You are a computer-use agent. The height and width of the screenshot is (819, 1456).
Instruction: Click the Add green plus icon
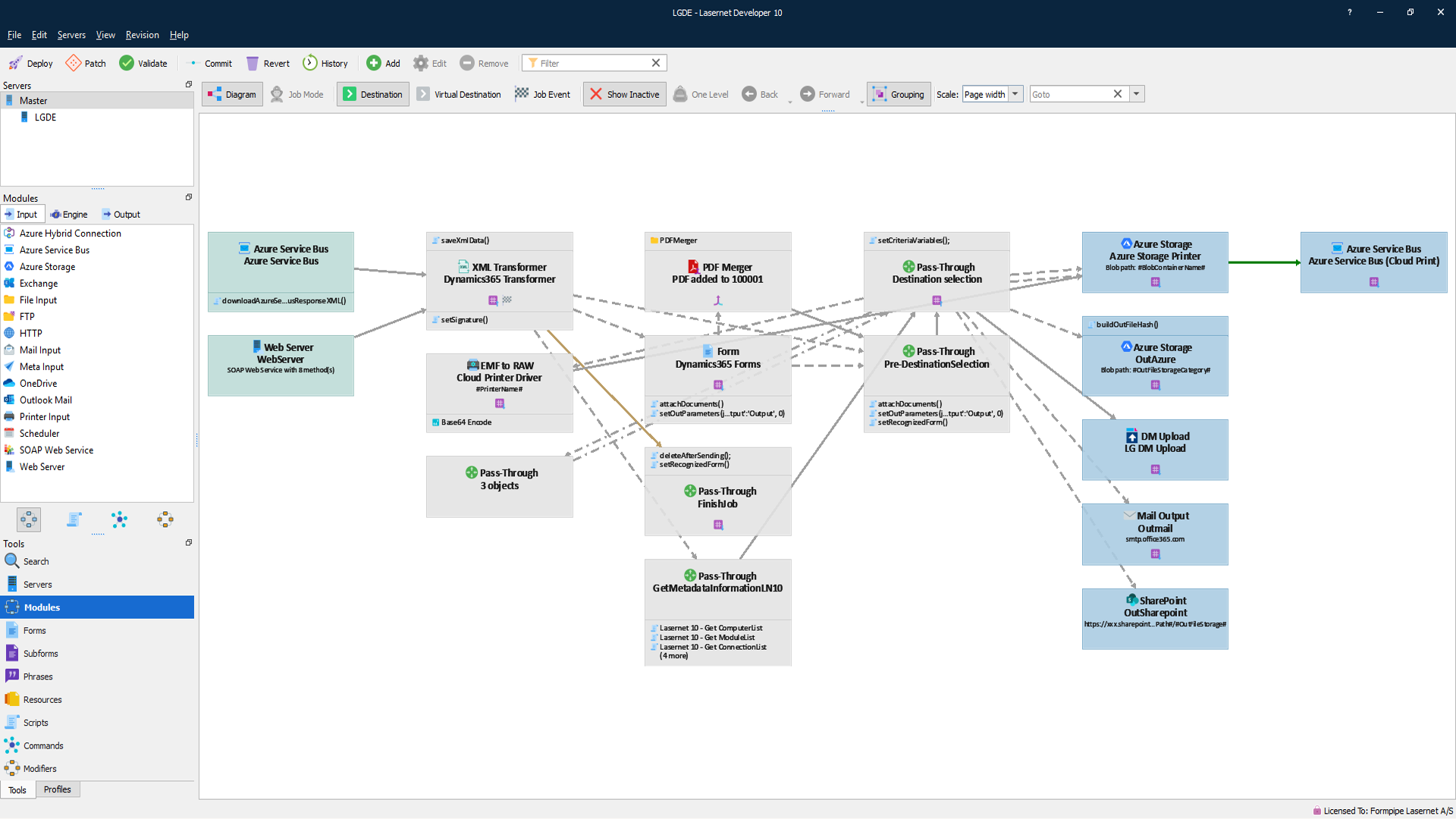pyautogui.click(x=374, y=63)
